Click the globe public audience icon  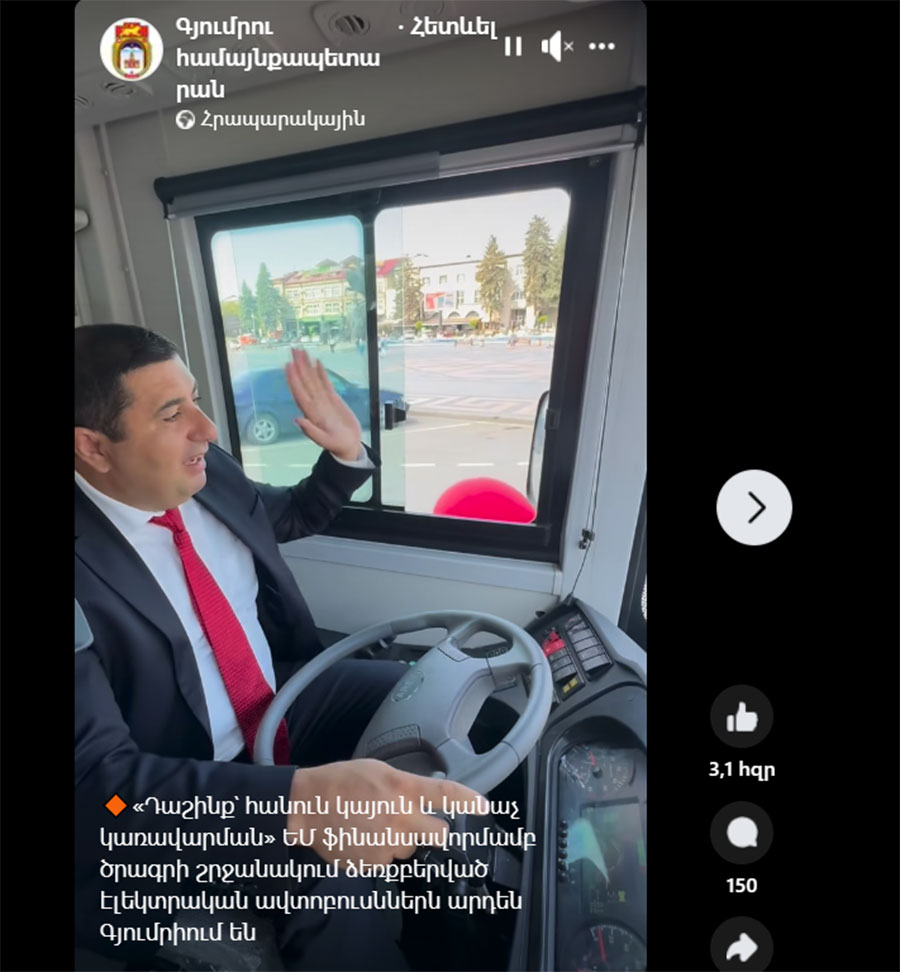pyautogui.click(x=185, y=119)
